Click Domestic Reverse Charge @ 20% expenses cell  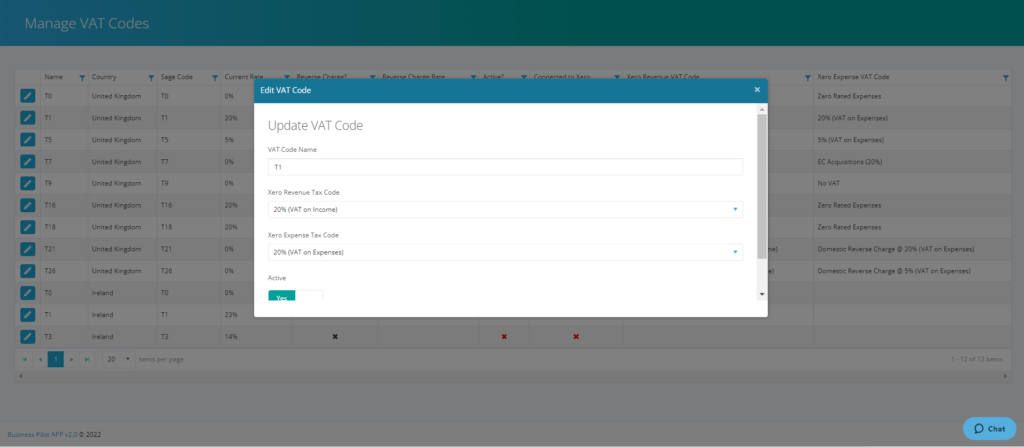(x=912, y=249)
